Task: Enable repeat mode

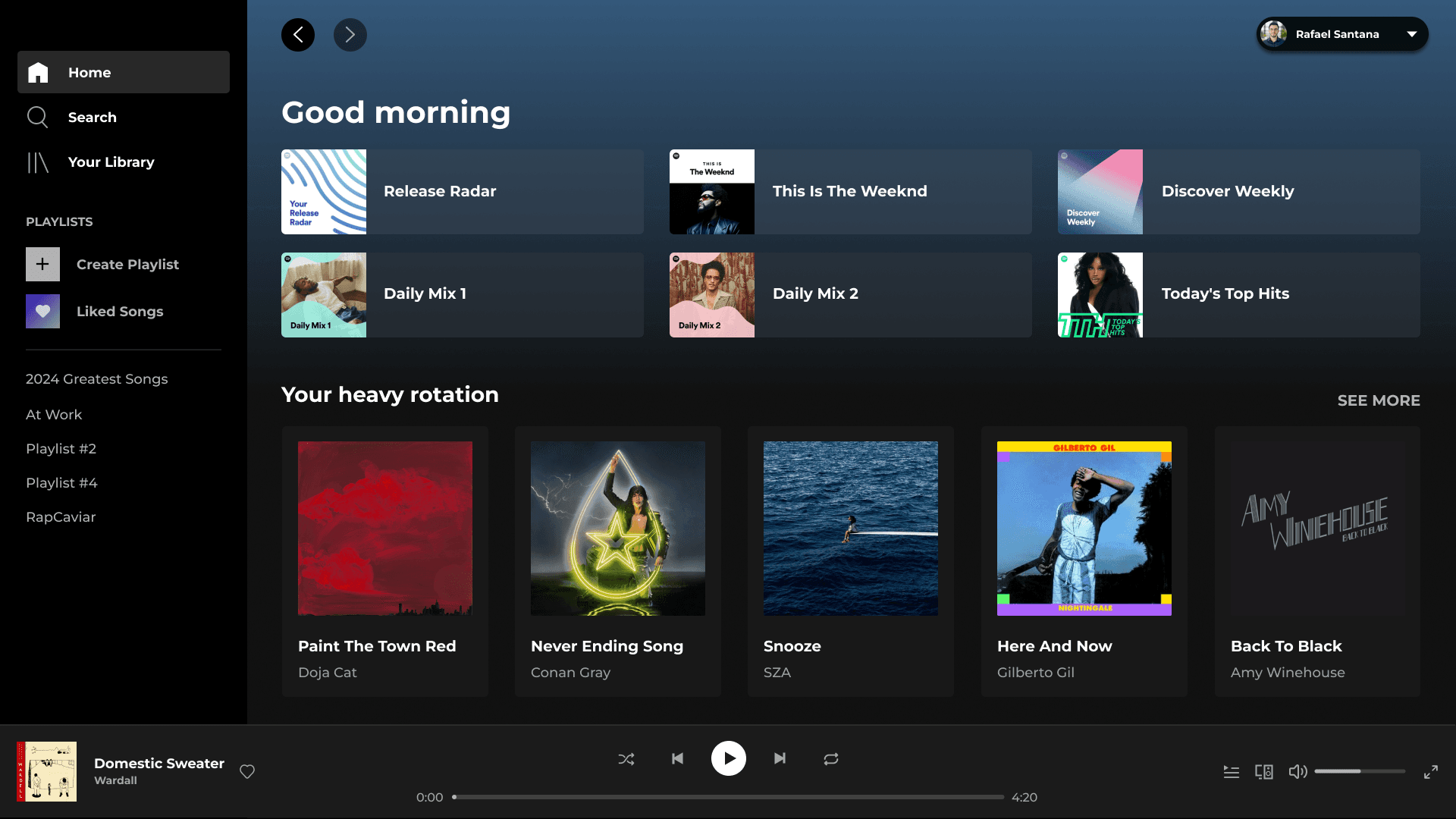Action: pos(831,758)
